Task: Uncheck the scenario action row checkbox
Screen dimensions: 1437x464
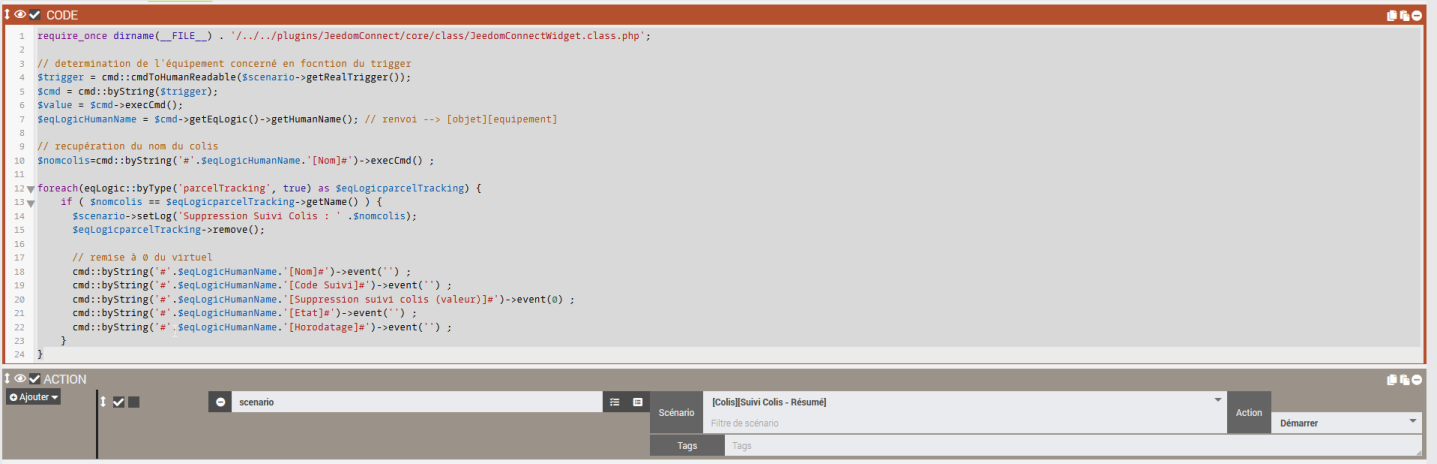Action: coord(118,402)
